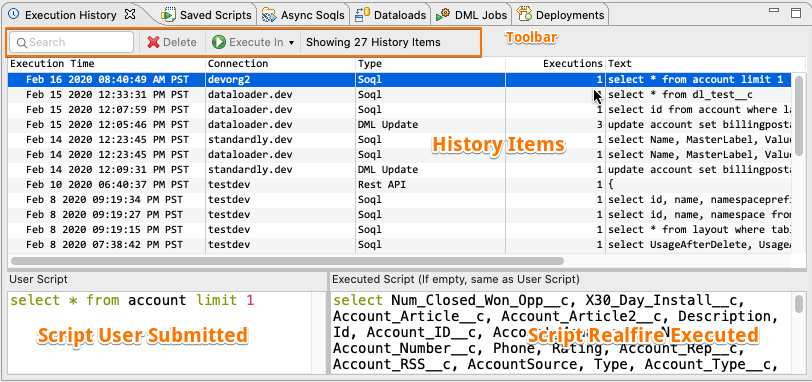Viewport: 812px width, 382px height.
Task: Click the Dataloads tab icon
Action: pos(362,14)
